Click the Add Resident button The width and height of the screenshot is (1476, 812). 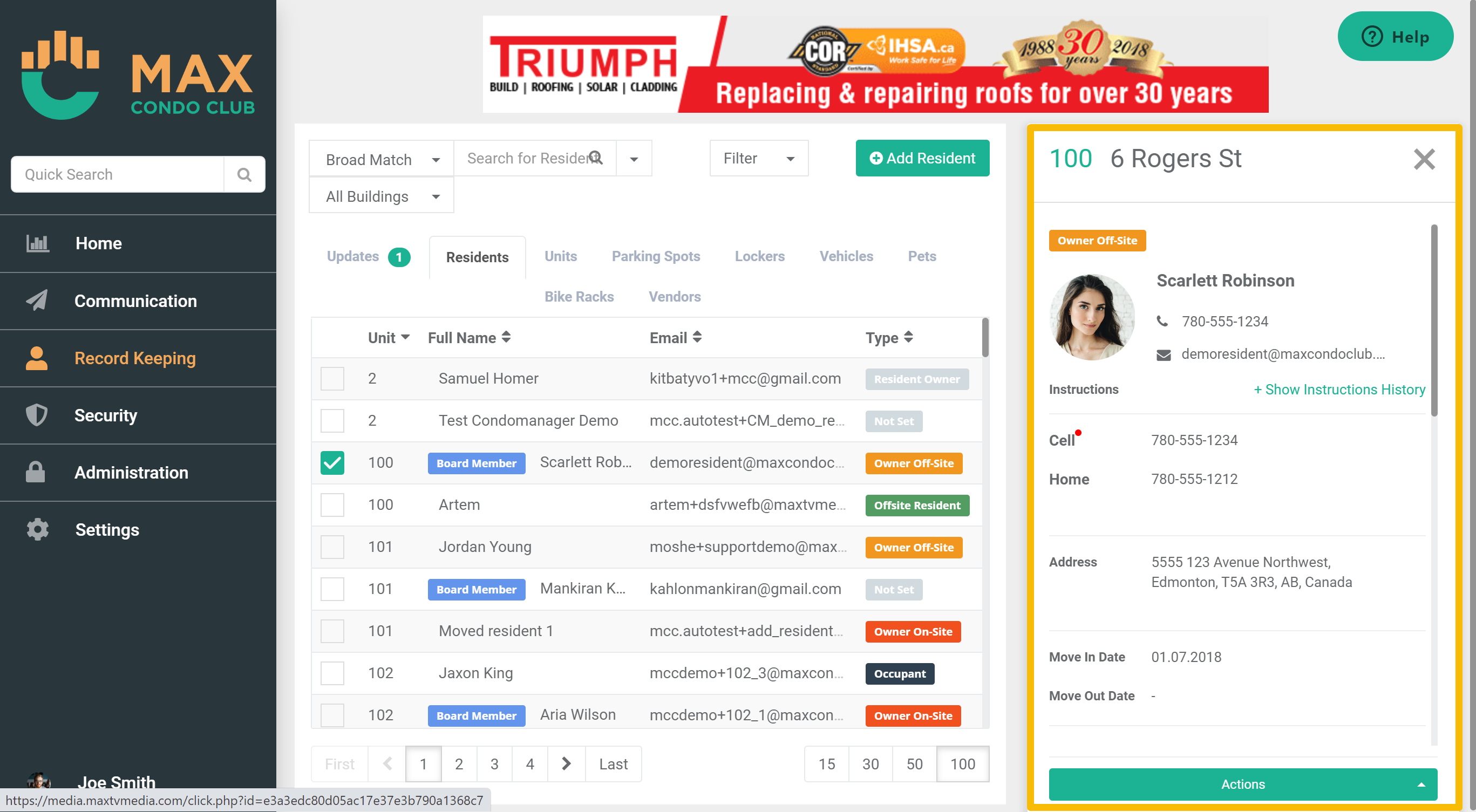point(922,158)
